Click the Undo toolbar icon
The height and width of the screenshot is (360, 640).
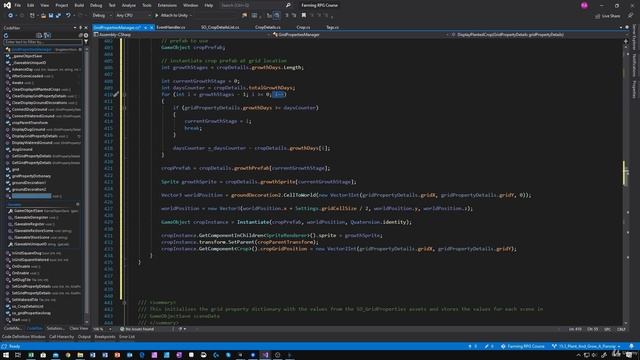pos(68,16)
